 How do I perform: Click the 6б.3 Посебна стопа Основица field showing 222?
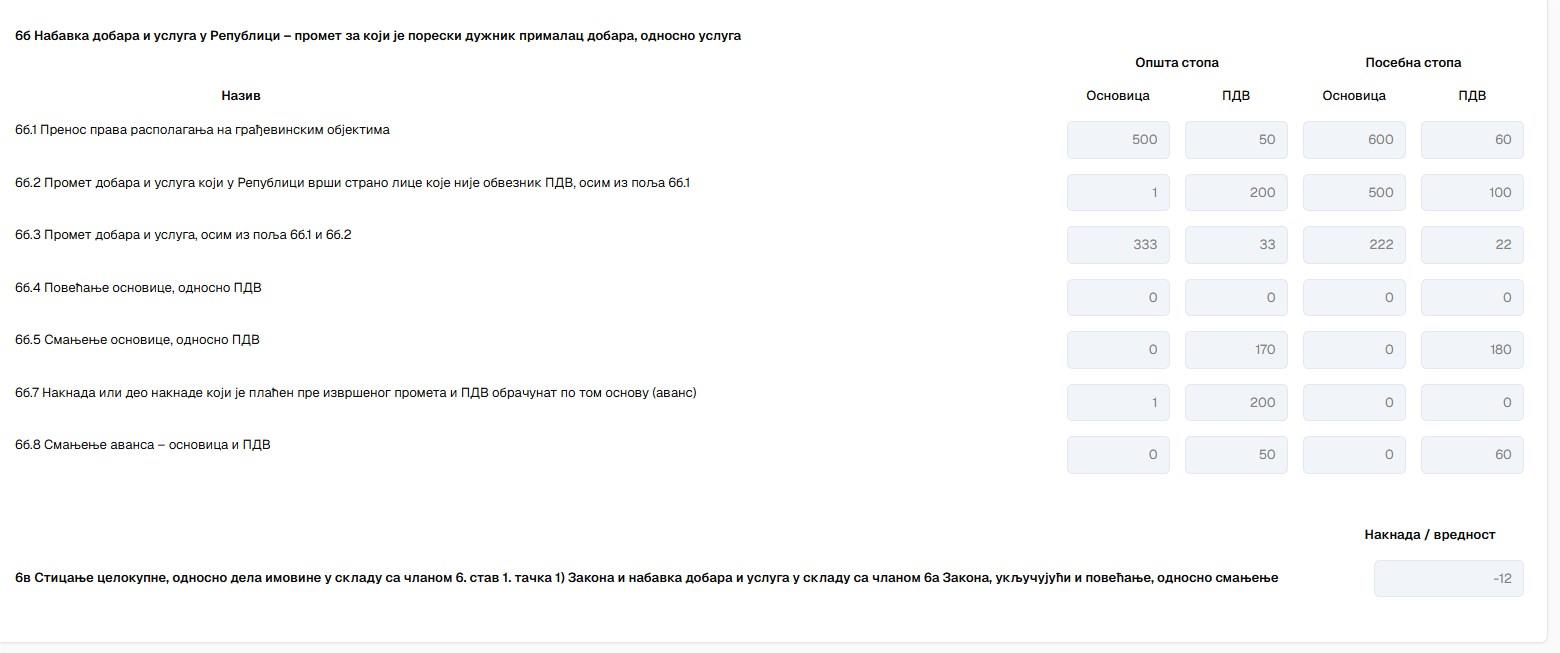1354,245
